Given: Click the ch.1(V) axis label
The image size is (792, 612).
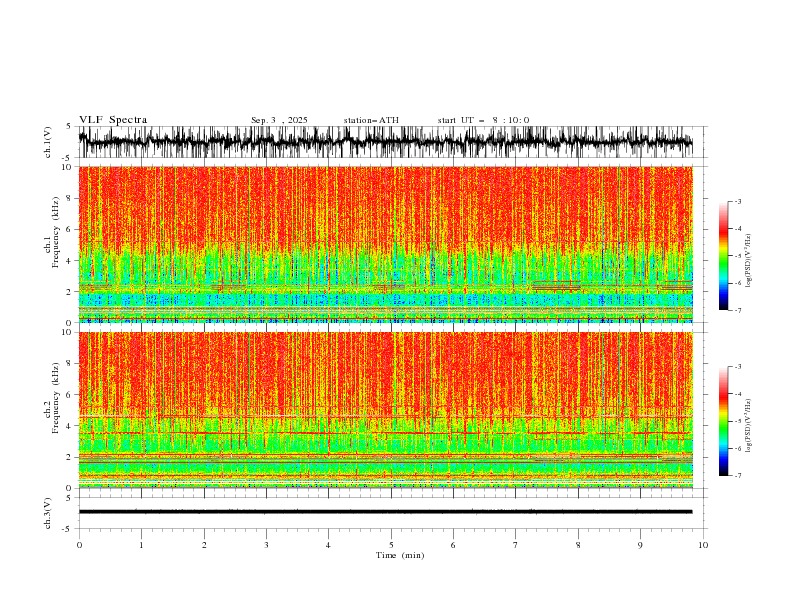Looking at the screenshot, I should point(48,142).
